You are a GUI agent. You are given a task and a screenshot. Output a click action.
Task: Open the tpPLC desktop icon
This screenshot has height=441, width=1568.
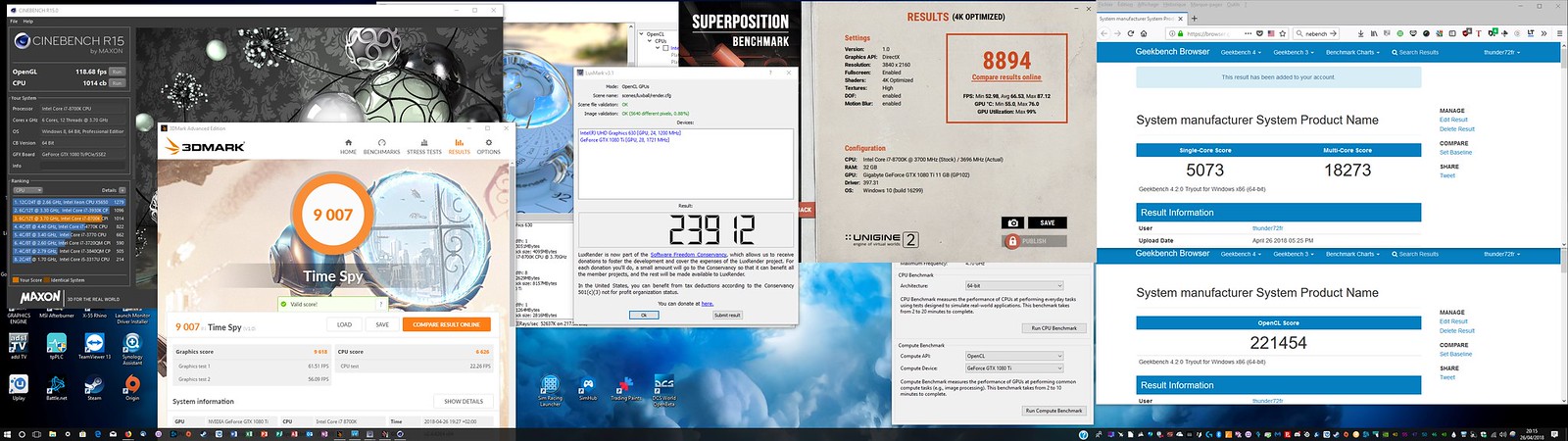pos(57,346)
